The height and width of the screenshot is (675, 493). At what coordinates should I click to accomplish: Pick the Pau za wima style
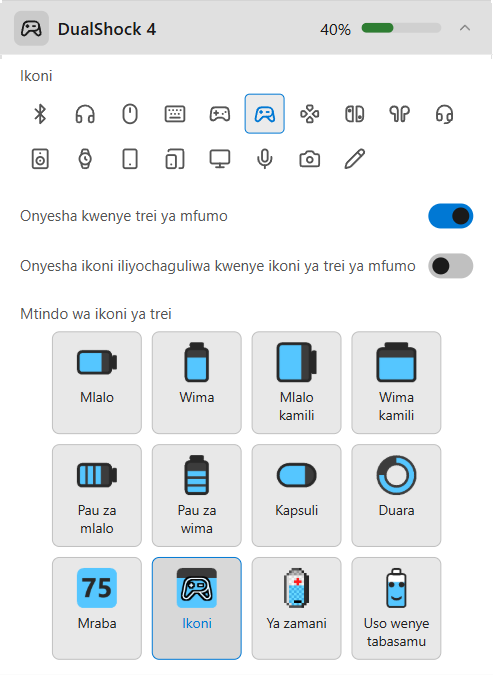pos(197,495)
